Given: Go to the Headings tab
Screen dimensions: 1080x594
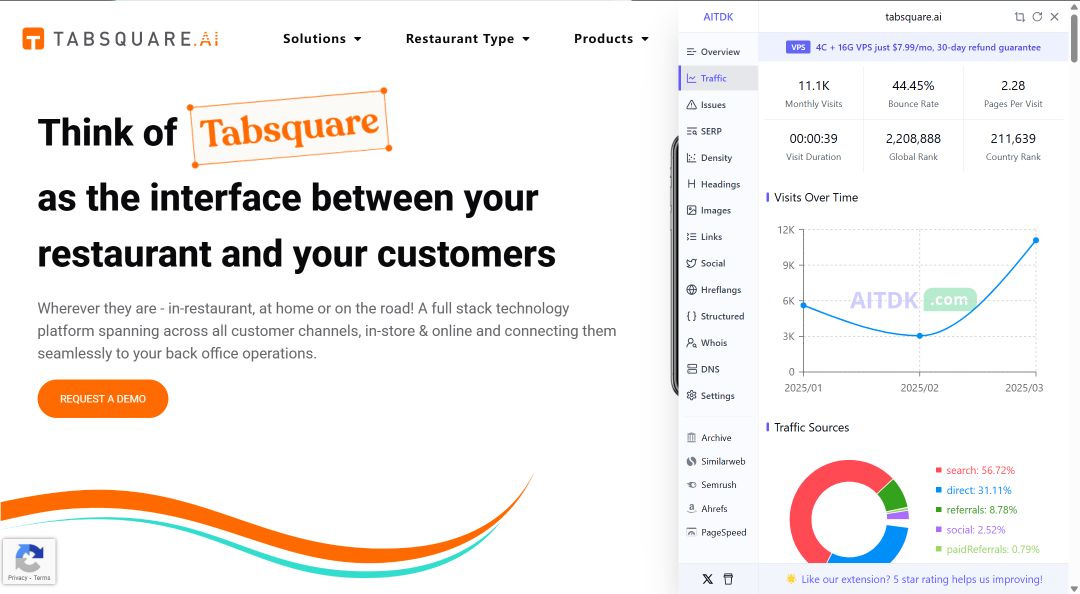Looking at the screenshot, I should coord(718,184).
